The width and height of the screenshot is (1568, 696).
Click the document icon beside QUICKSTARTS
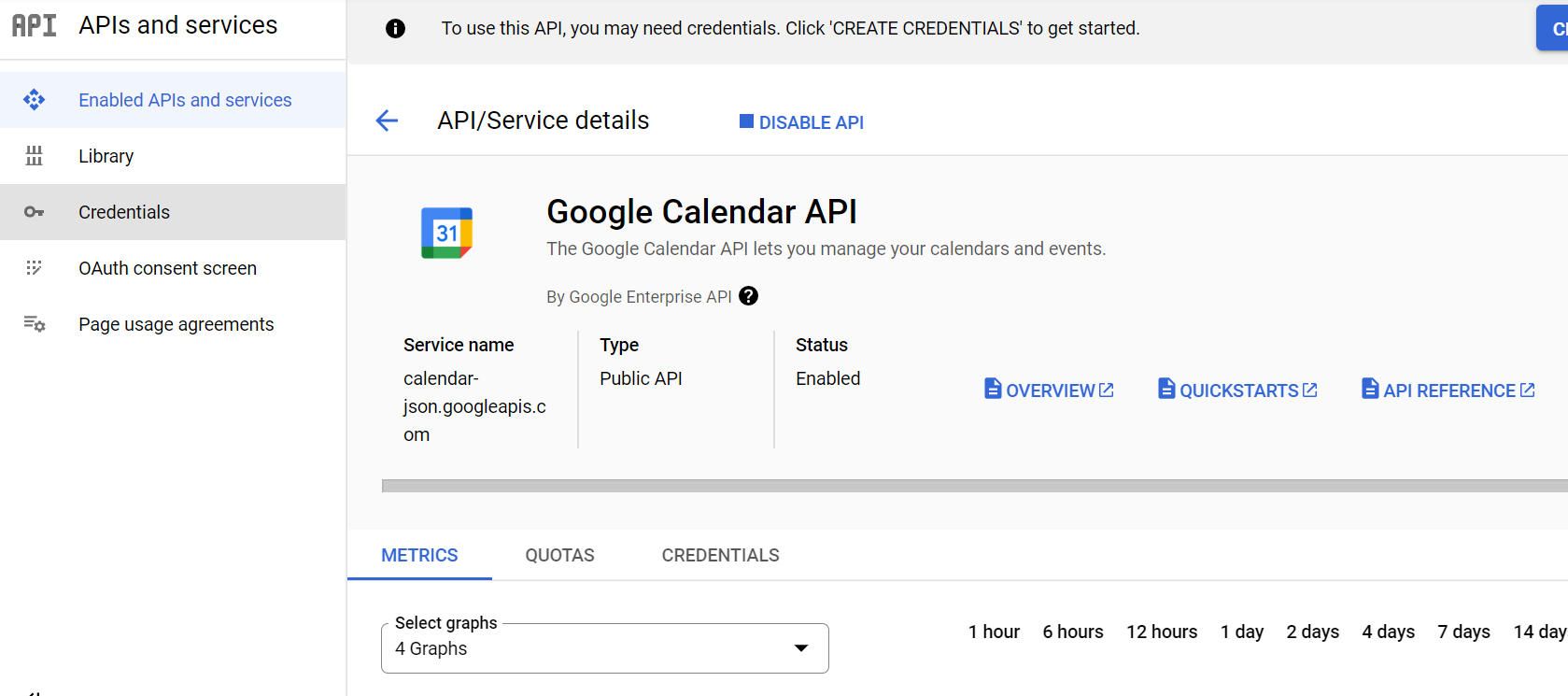pyautogui.click(x=1166, y=389)
